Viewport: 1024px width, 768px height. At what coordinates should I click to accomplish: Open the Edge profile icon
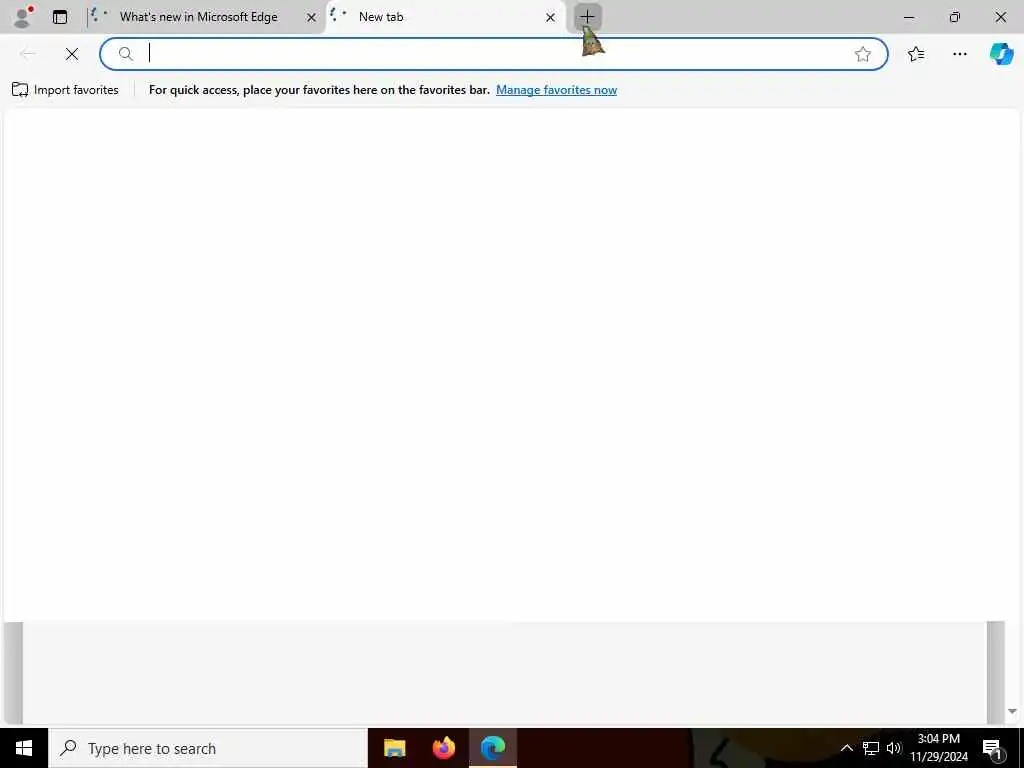[x=24, y=17]
